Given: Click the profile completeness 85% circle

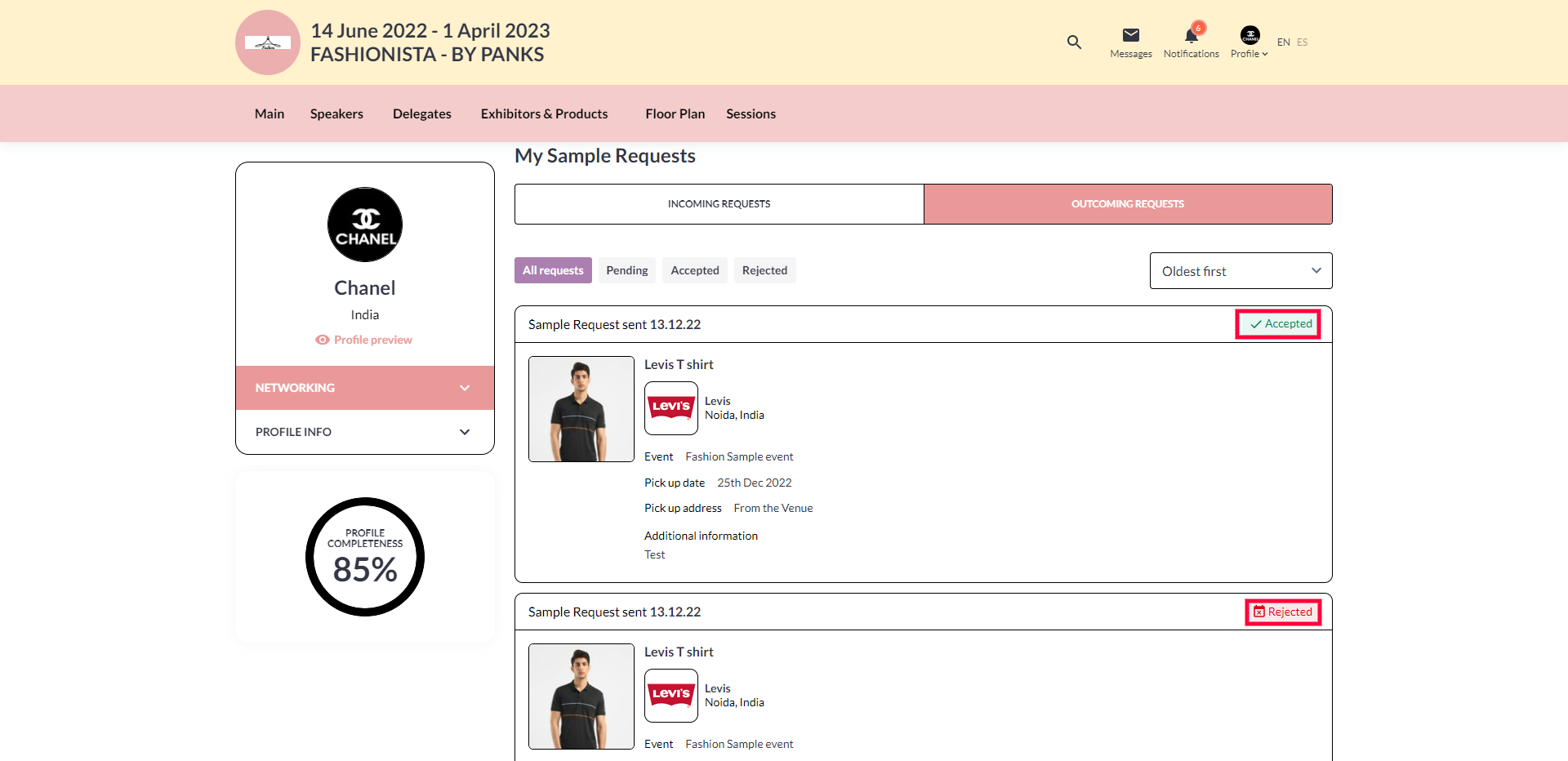Looking at the screenshot, I should (365, 557).
